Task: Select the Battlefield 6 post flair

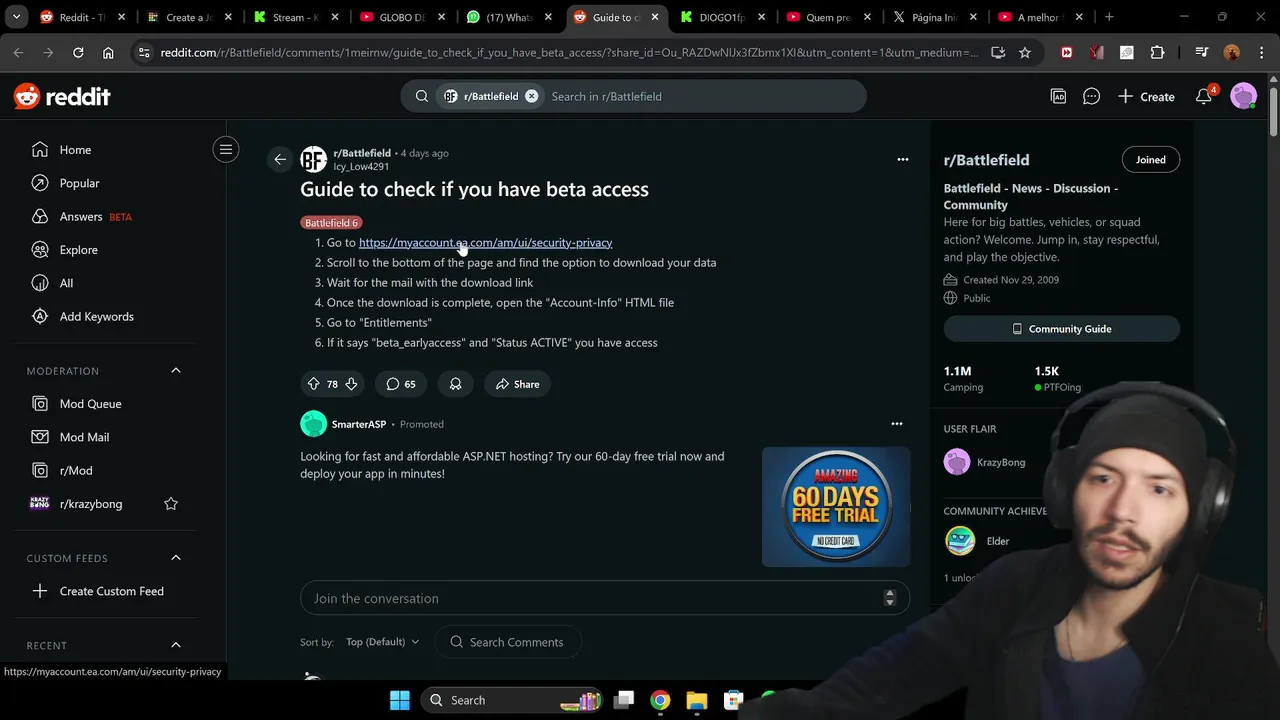Action: [331, 222]
